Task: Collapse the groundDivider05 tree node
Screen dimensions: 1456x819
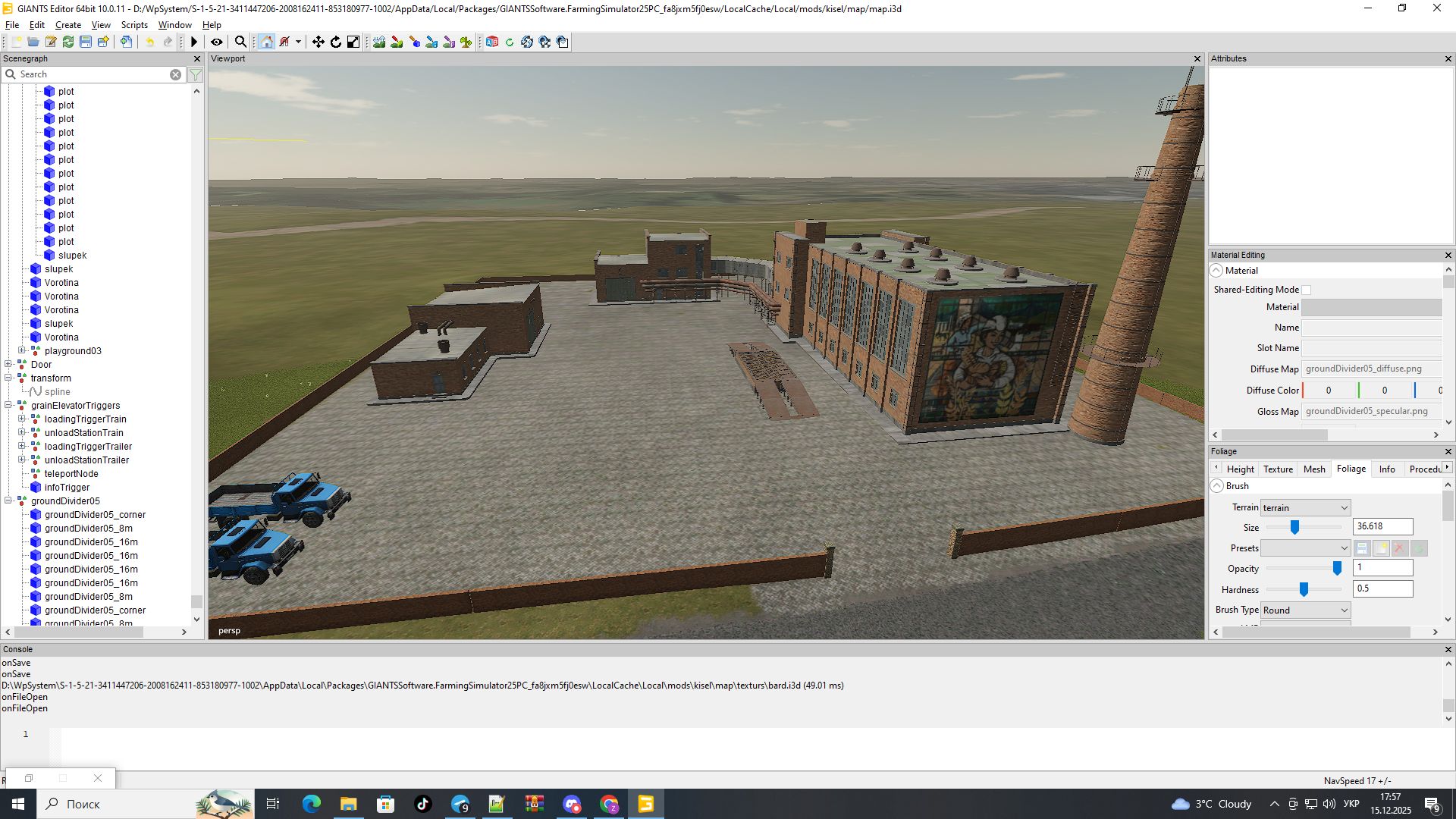Action: 8,501
